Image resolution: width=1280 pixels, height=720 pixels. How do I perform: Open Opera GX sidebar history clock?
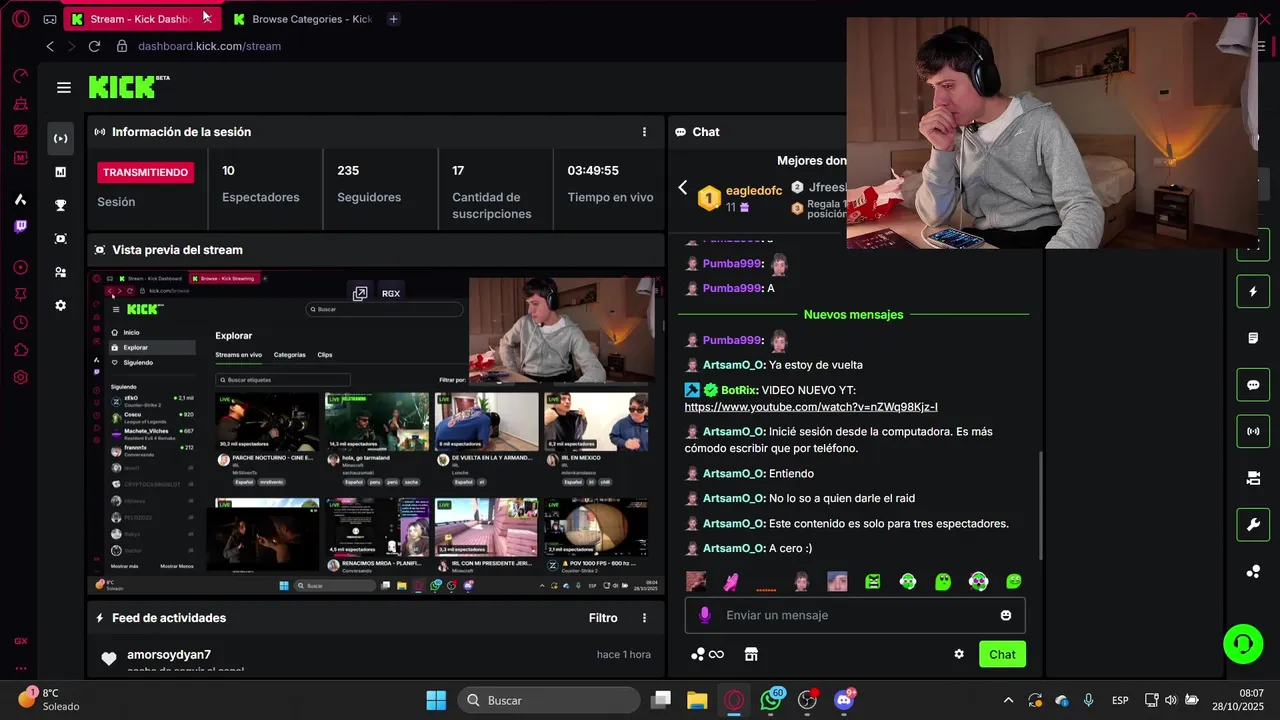click(x=21, y=322)
